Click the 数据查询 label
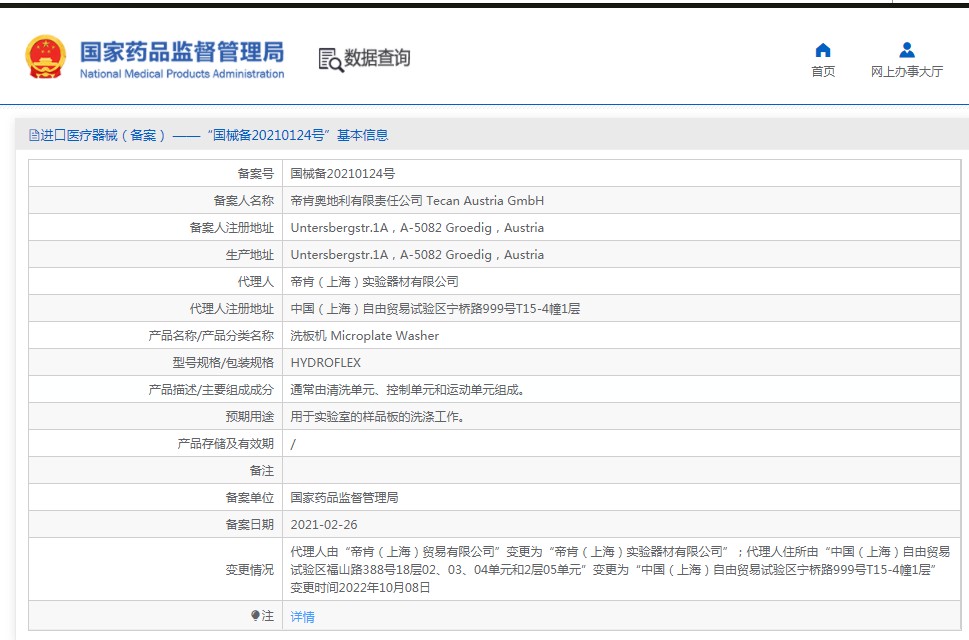Screen dimensions: 969x640 coord(377,58)
